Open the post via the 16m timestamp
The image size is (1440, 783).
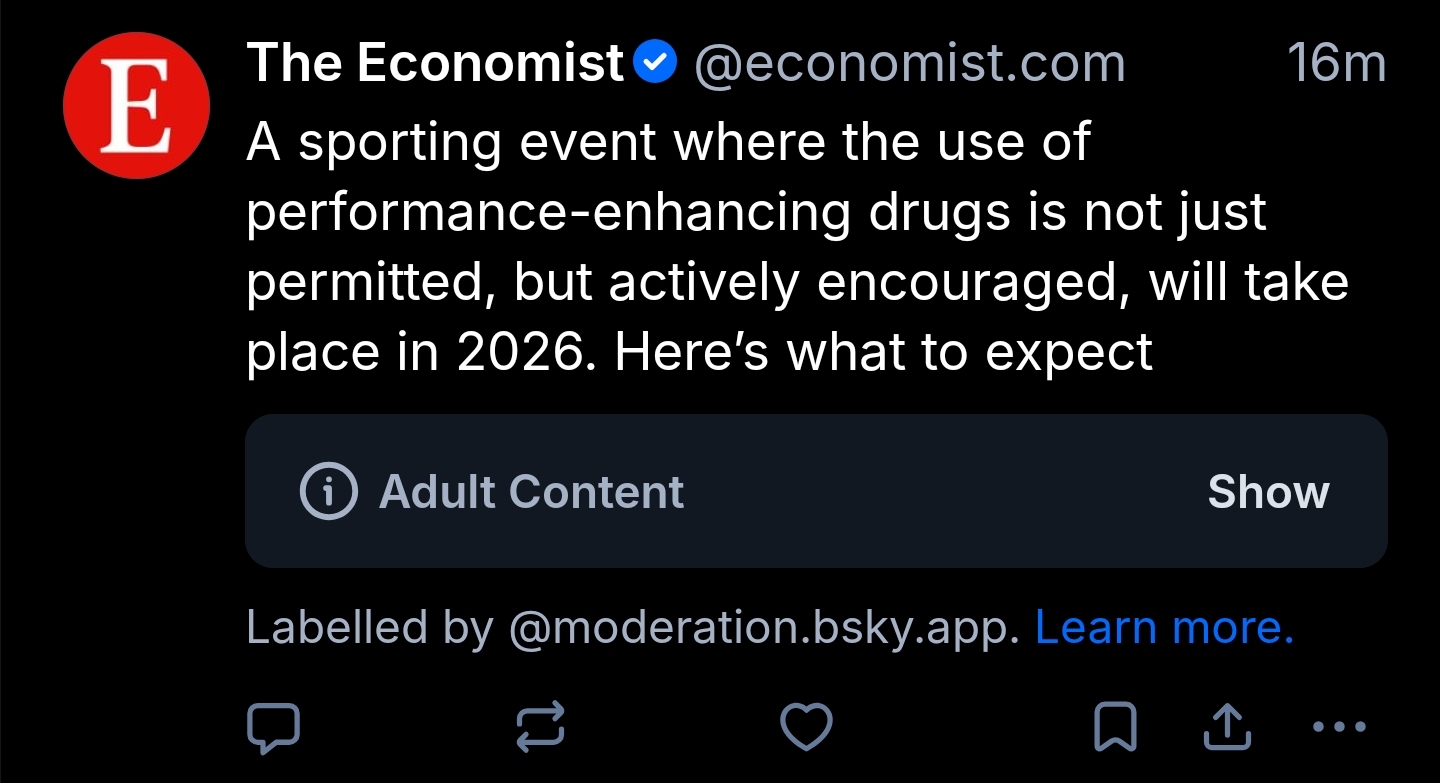coord(1336,64)
